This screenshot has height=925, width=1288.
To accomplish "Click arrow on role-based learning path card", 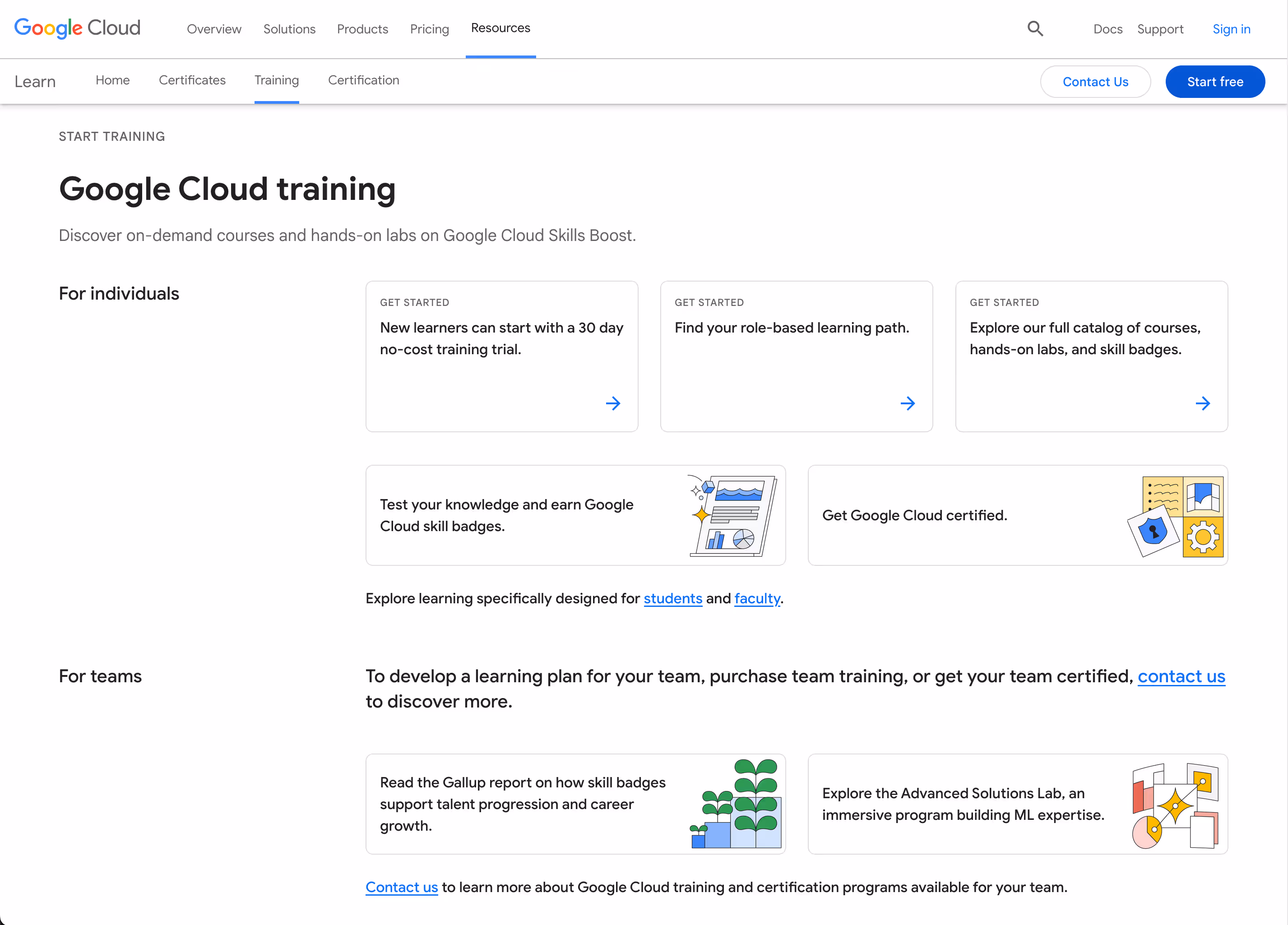I will click(908, 403).
